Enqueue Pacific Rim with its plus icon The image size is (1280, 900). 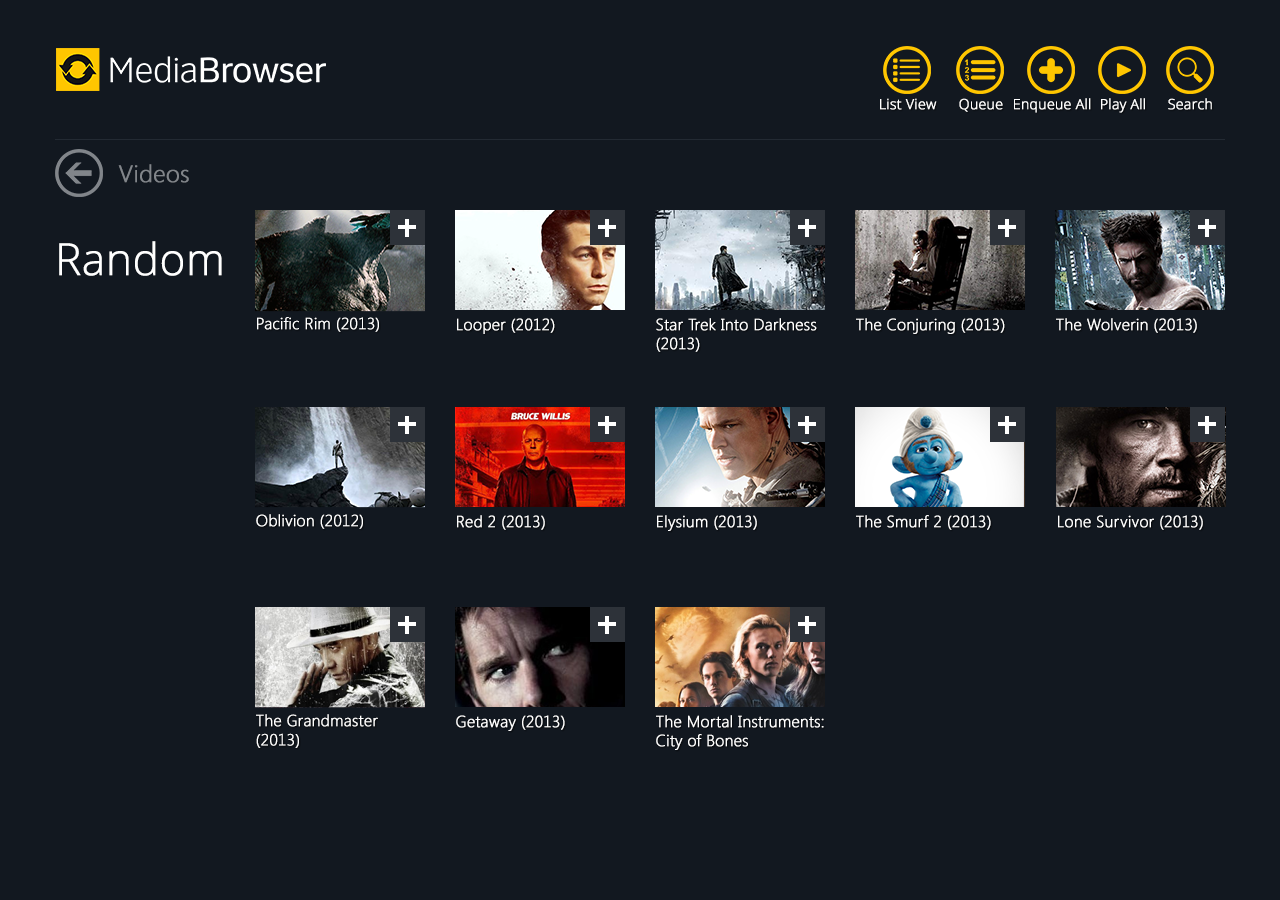[x=407, y=228]
